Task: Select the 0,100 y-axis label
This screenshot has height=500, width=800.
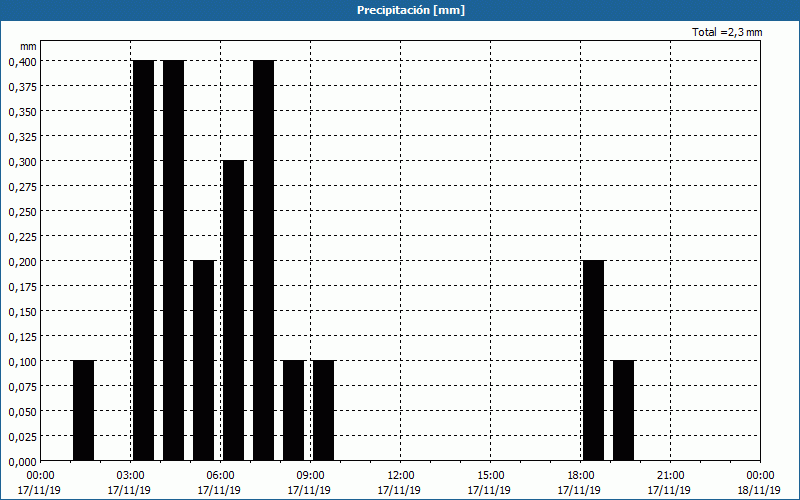Action: pyautogui.click(x=22, y=362)
